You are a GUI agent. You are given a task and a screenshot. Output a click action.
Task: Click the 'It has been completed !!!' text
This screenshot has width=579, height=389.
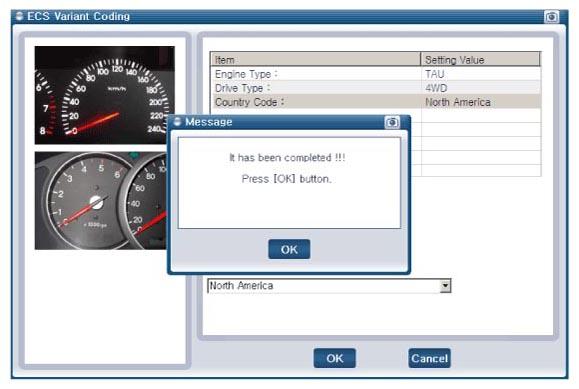point(287,158)
